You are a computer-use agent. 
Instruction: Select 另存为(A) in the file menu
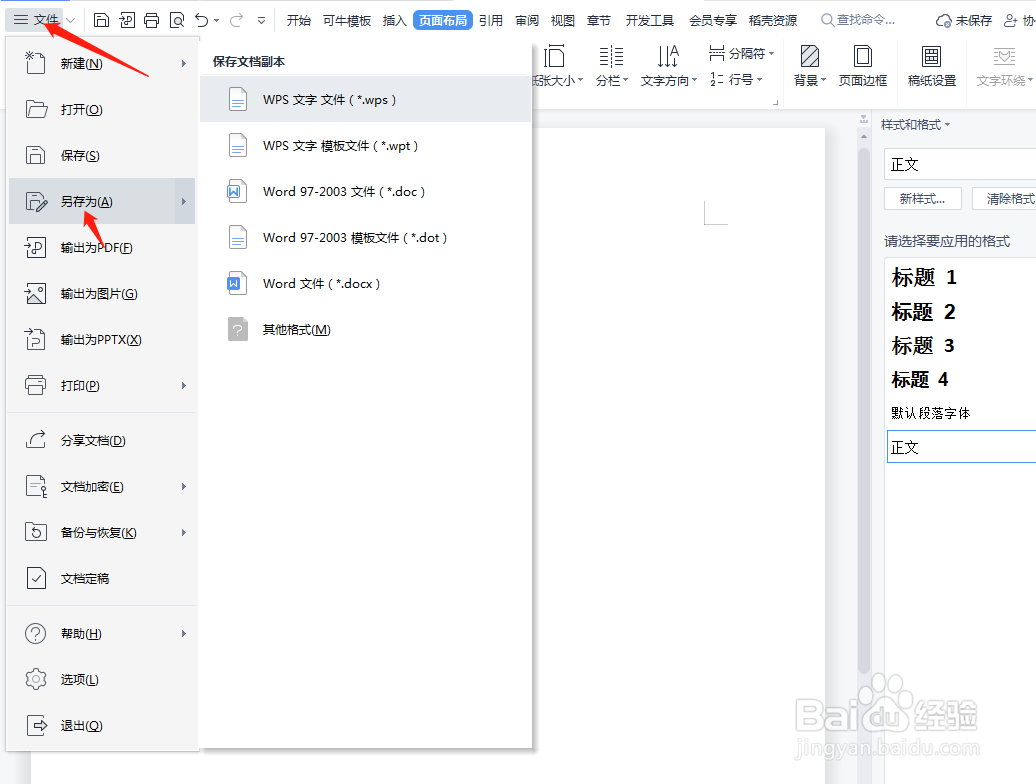point(102,201)
